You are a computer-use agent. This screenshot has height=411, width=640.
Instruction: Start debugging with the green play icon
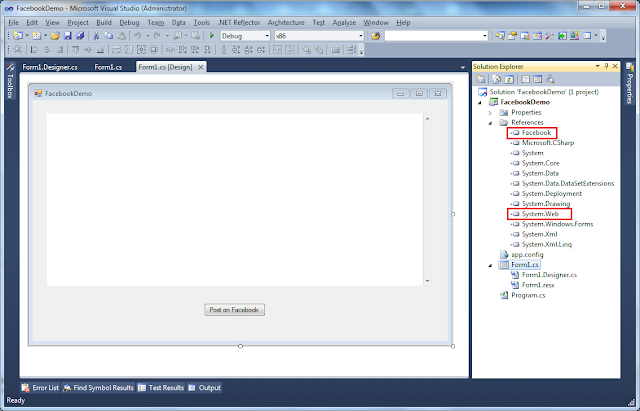click(x=211, y=36)
